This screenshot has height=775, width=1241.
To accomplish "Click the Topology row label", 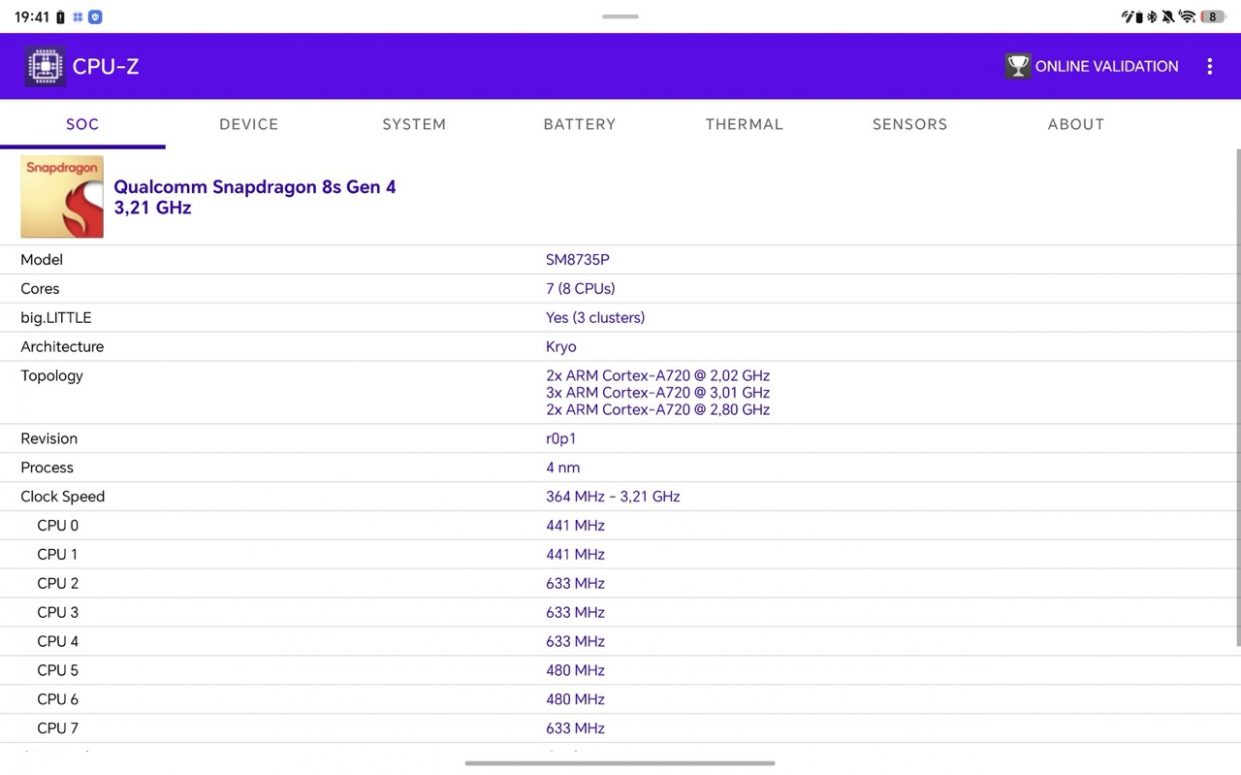I will click(52, 376).
